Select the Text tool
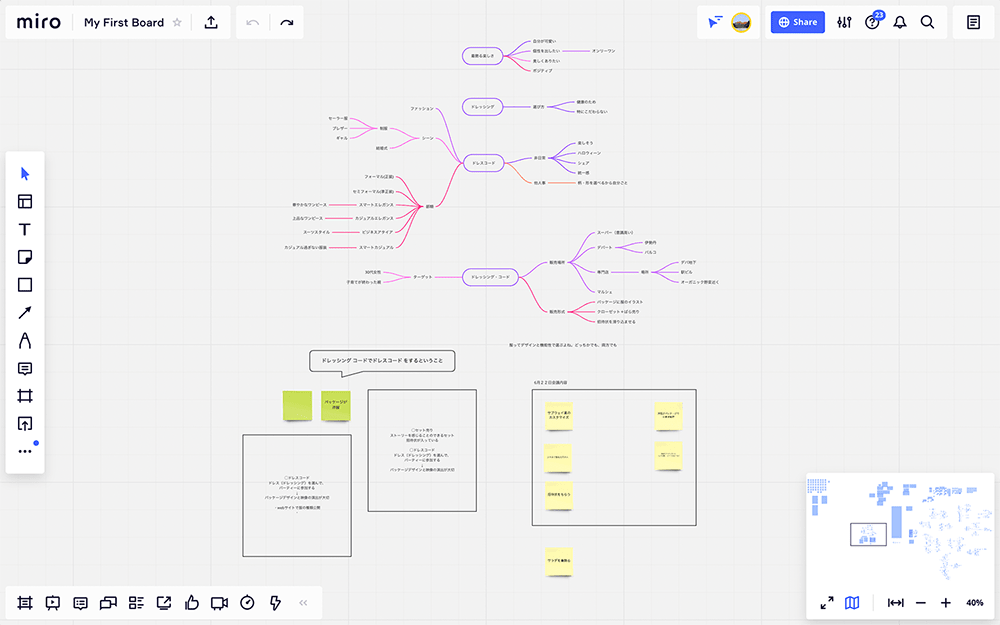This screenshot has height=625, width=1000. coord(25,229)
